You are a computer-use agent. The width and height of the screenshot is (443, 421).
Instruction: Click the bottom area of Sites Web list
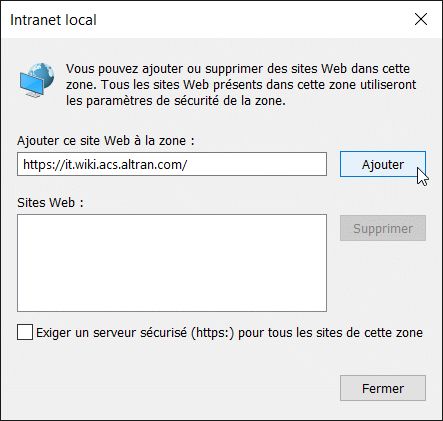tap(172, 302)
